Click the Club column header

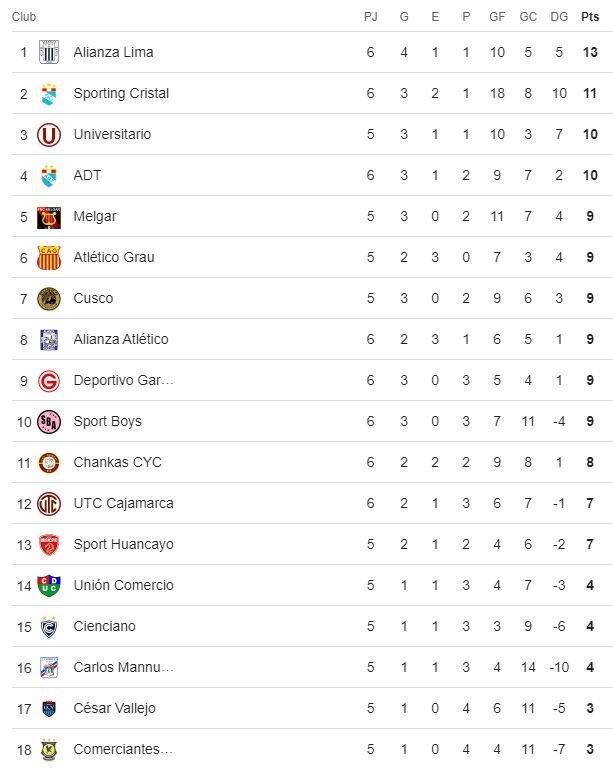click(x=24, y=17)
